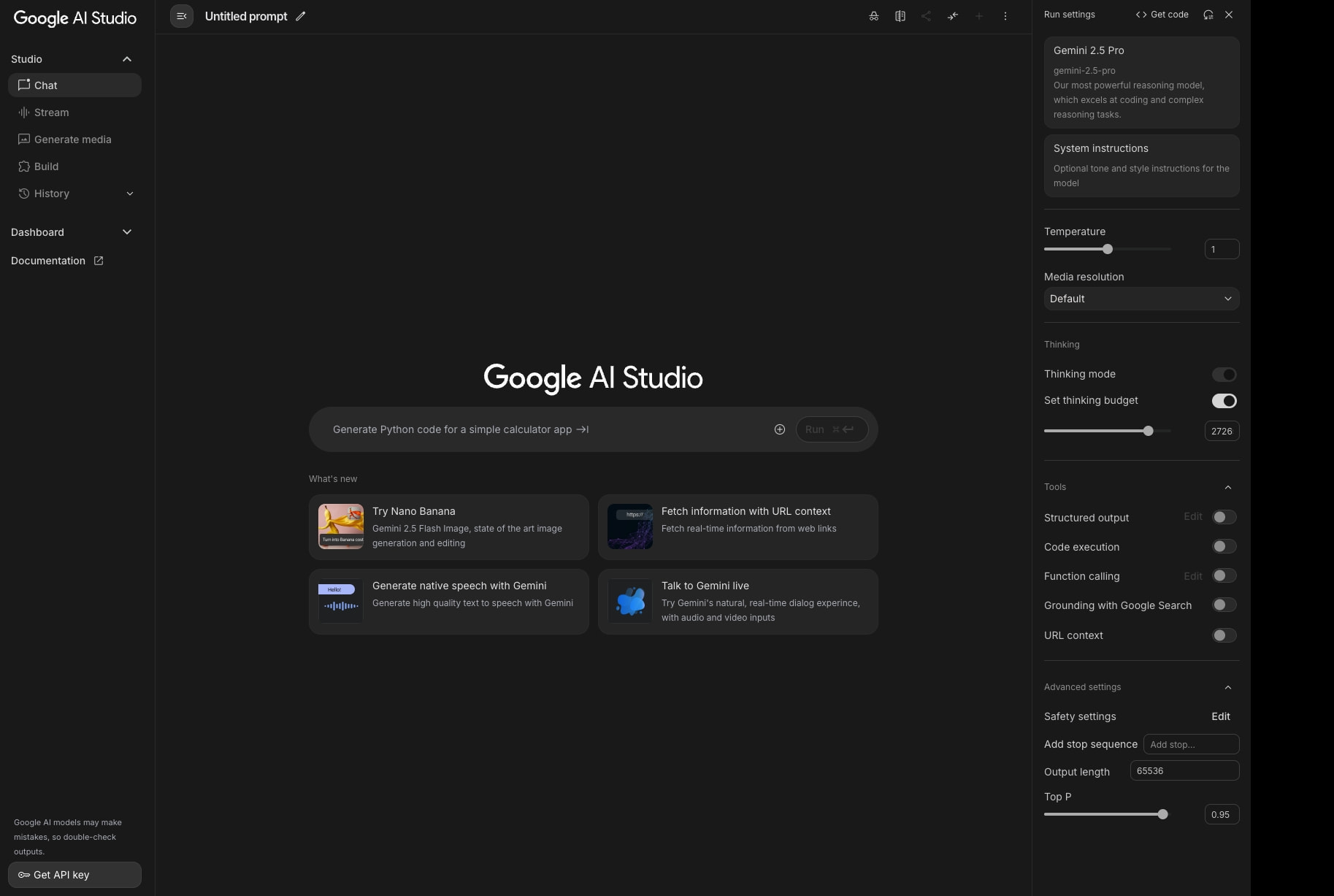1334x896 pixels.
Task: Open the Build section in sidebar
Action: (x=74, y=166)
